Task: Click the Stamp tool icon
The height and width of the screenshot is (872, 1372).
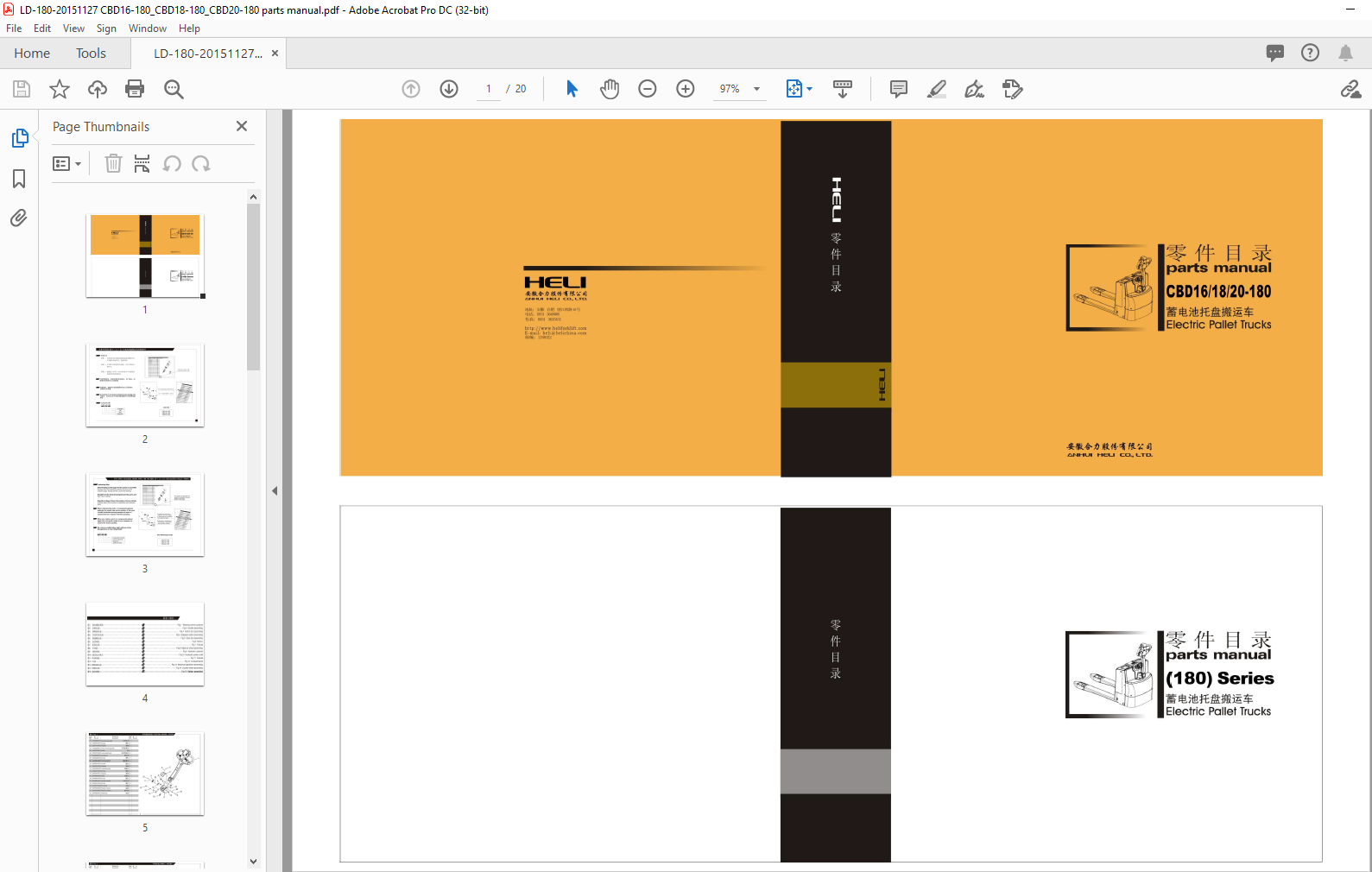Action: (1013, 89)
